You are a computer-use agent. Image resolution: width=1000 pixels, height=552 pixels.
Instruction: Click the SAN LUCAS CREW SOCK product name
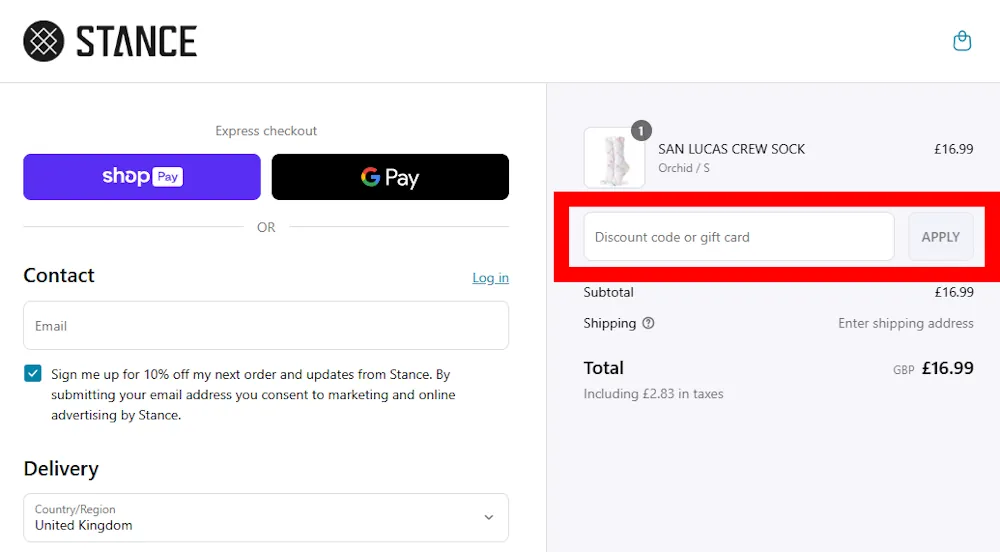point(732,149)
